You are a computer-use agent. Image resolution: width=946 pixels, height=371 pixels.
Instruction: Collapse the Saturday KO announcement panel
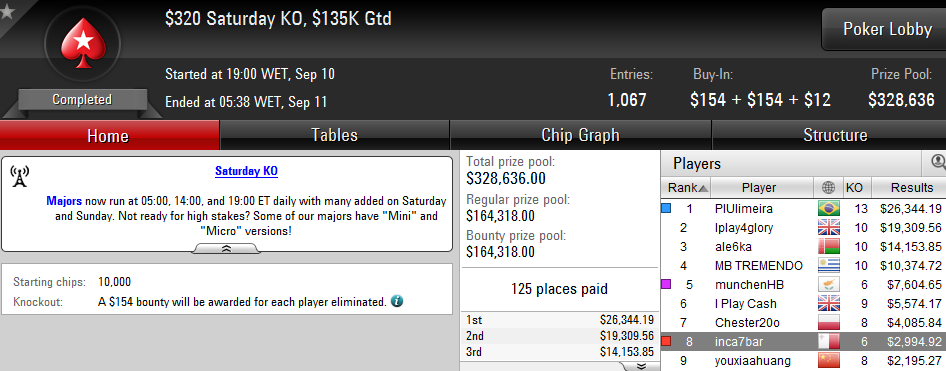226,248
